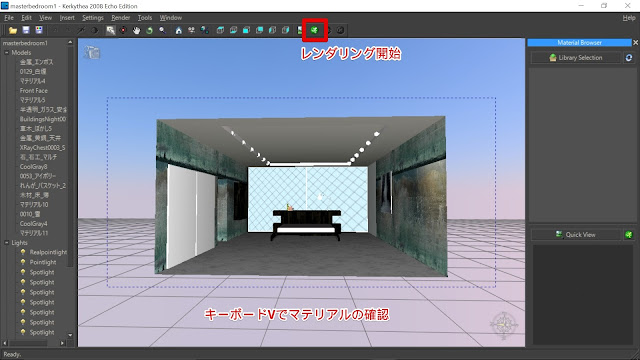Screen dimensions: 640x360
Task: Click the third solid cyan cube icon
Action: (x=247, y=30)
